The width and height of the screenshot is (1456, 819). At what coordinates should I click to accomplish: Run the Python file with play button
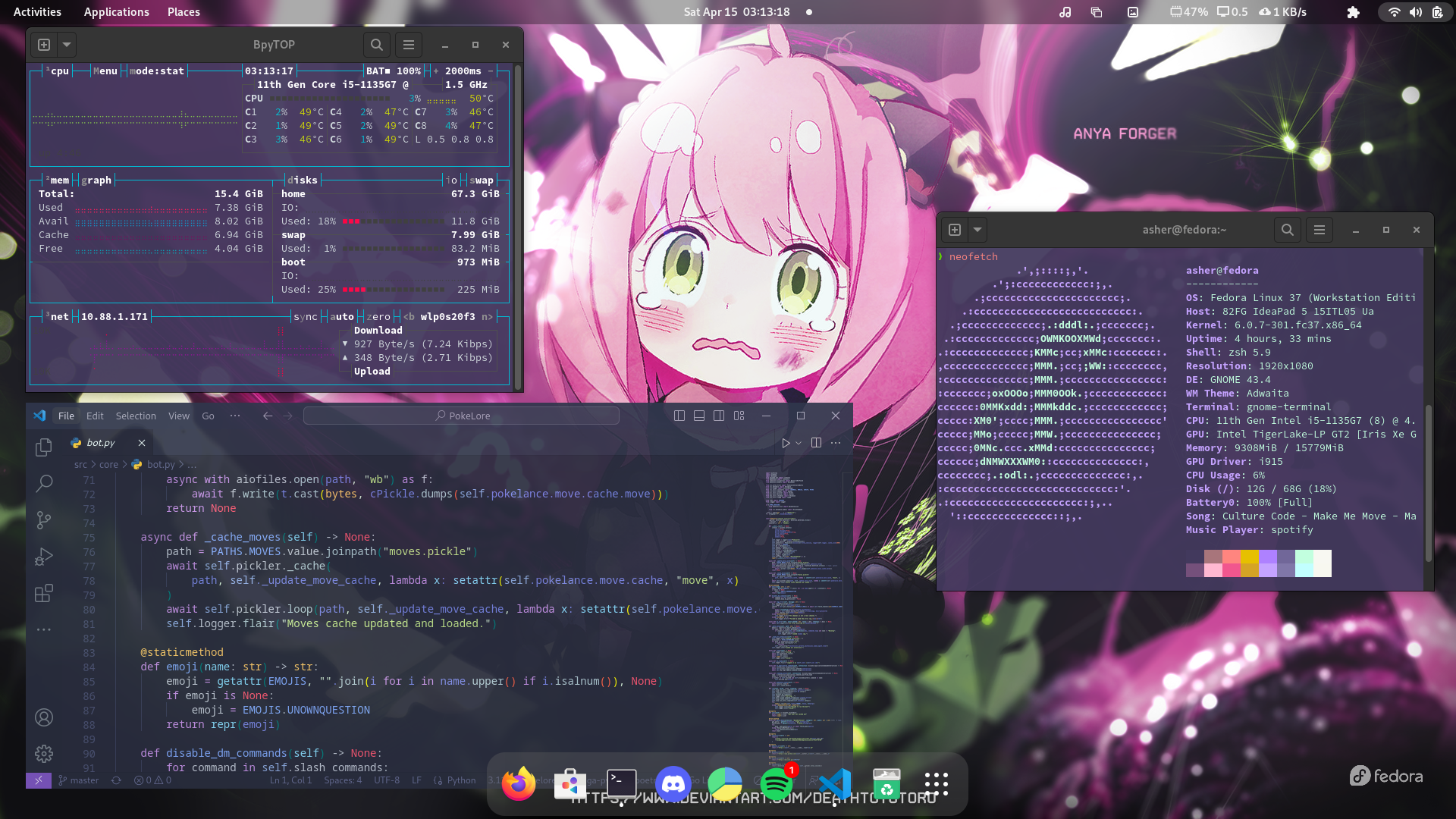(786, 443)
